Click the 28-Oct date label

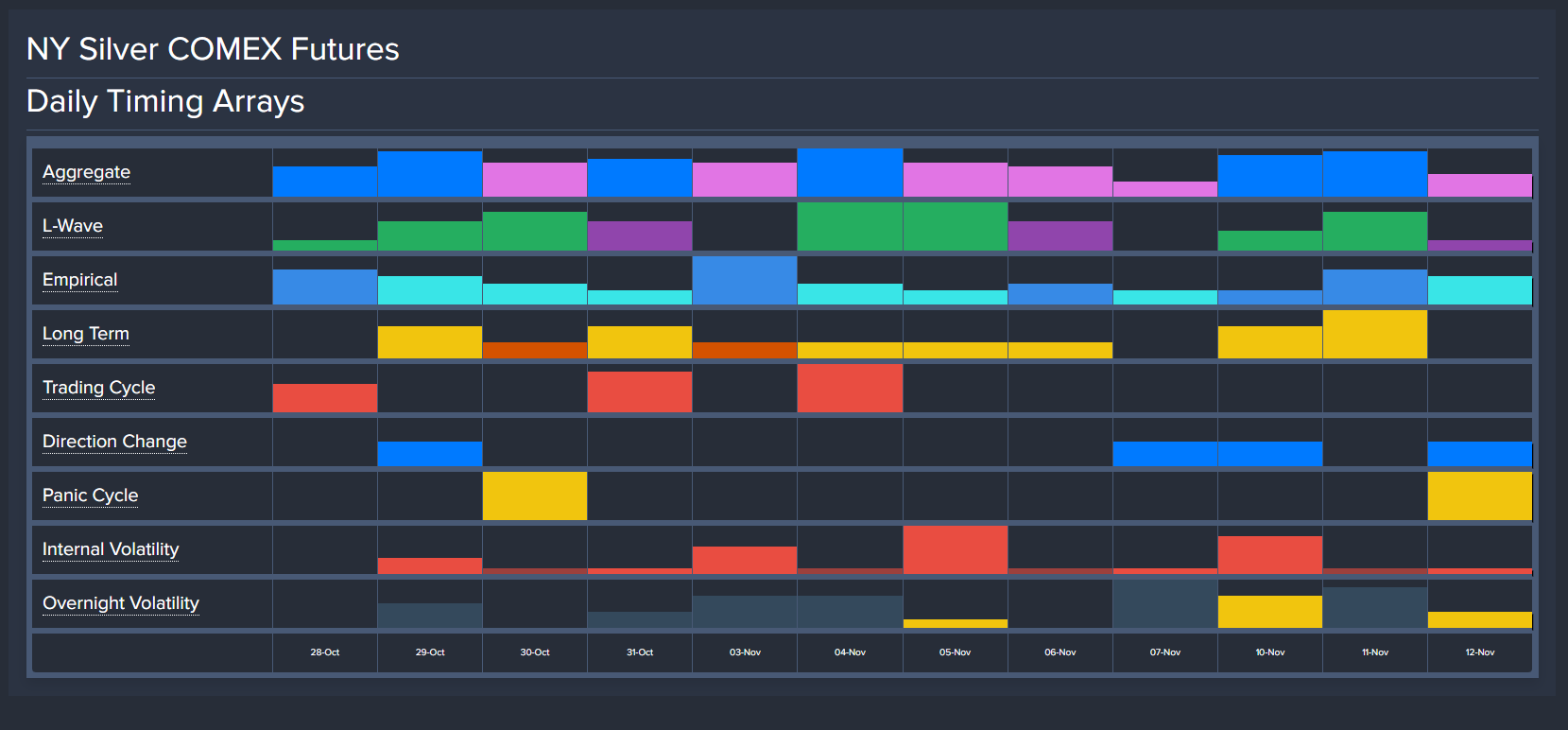pos(325,652)
